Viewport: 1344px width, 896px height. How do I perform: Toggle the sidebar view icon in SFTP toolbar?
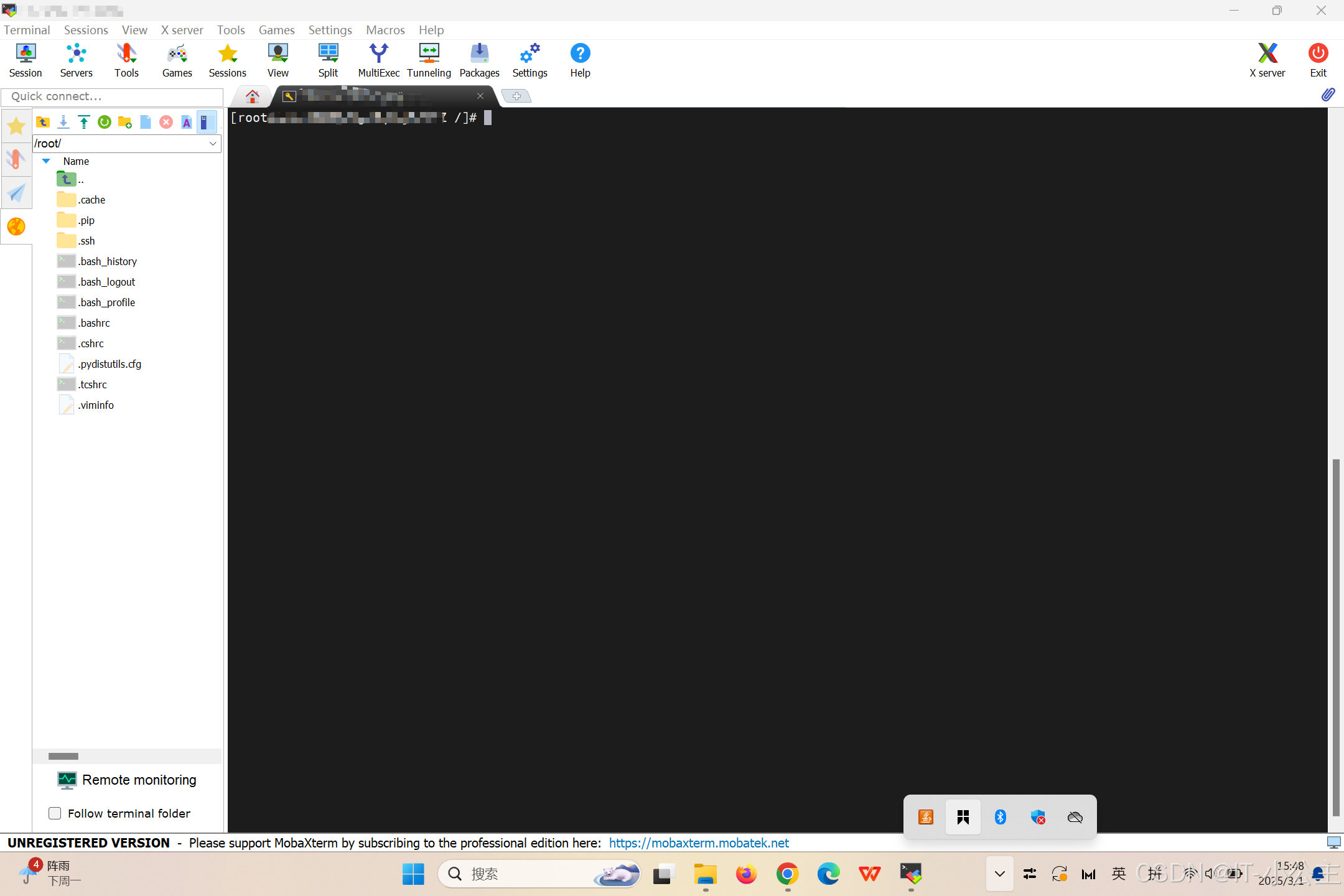tap(207, 122)
